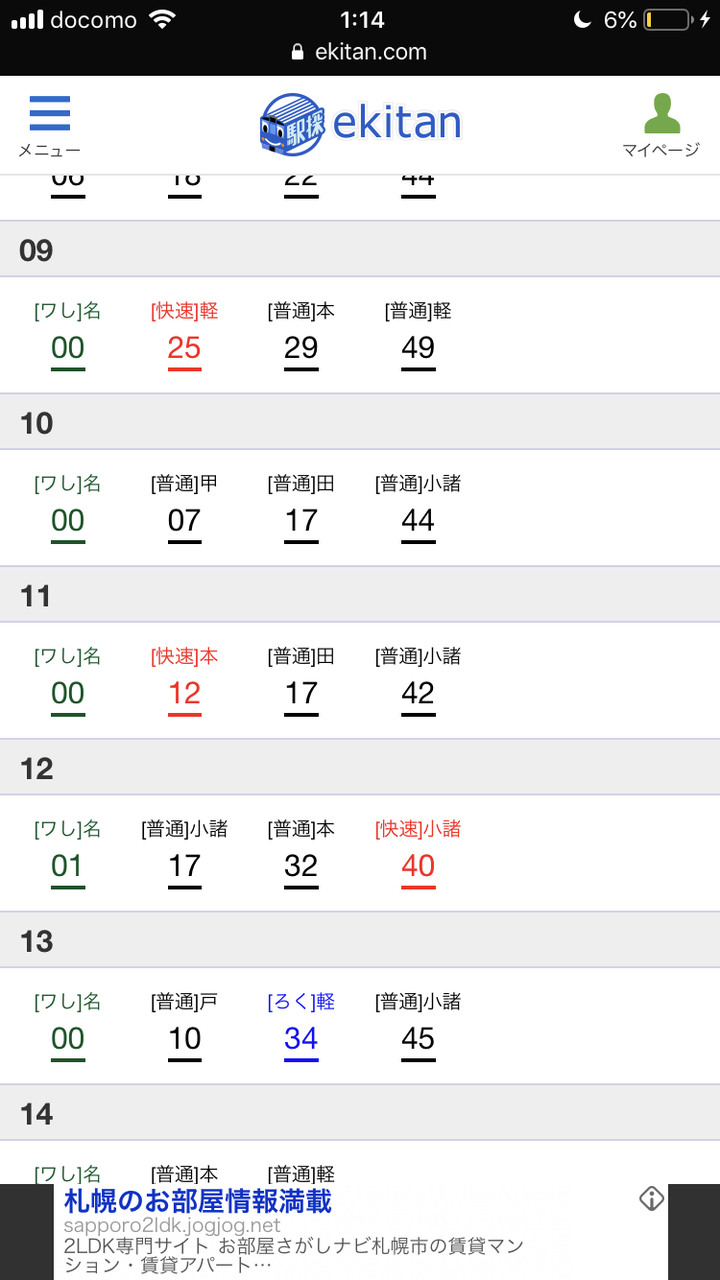Image resolution: width=720 pixels, height=1280 pixels.
Task: Tap the ekitan.com URL in address bar
Action: 369,52
